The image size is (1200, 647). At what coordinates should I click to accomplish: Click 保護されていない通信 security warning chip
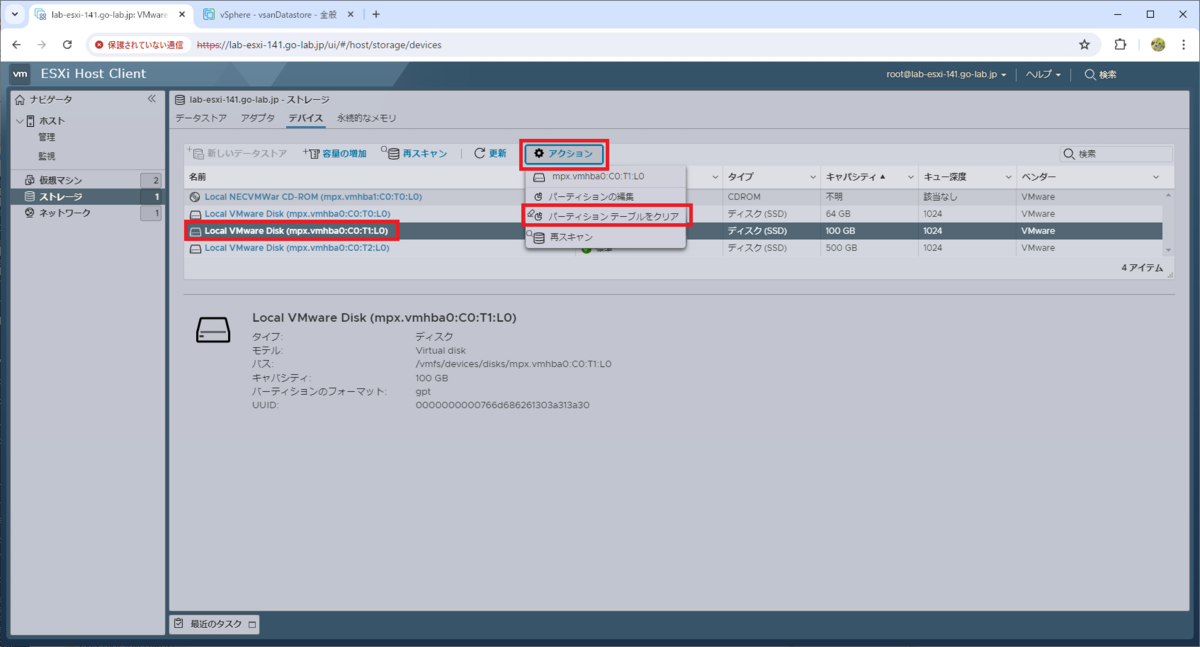[139, 45]
